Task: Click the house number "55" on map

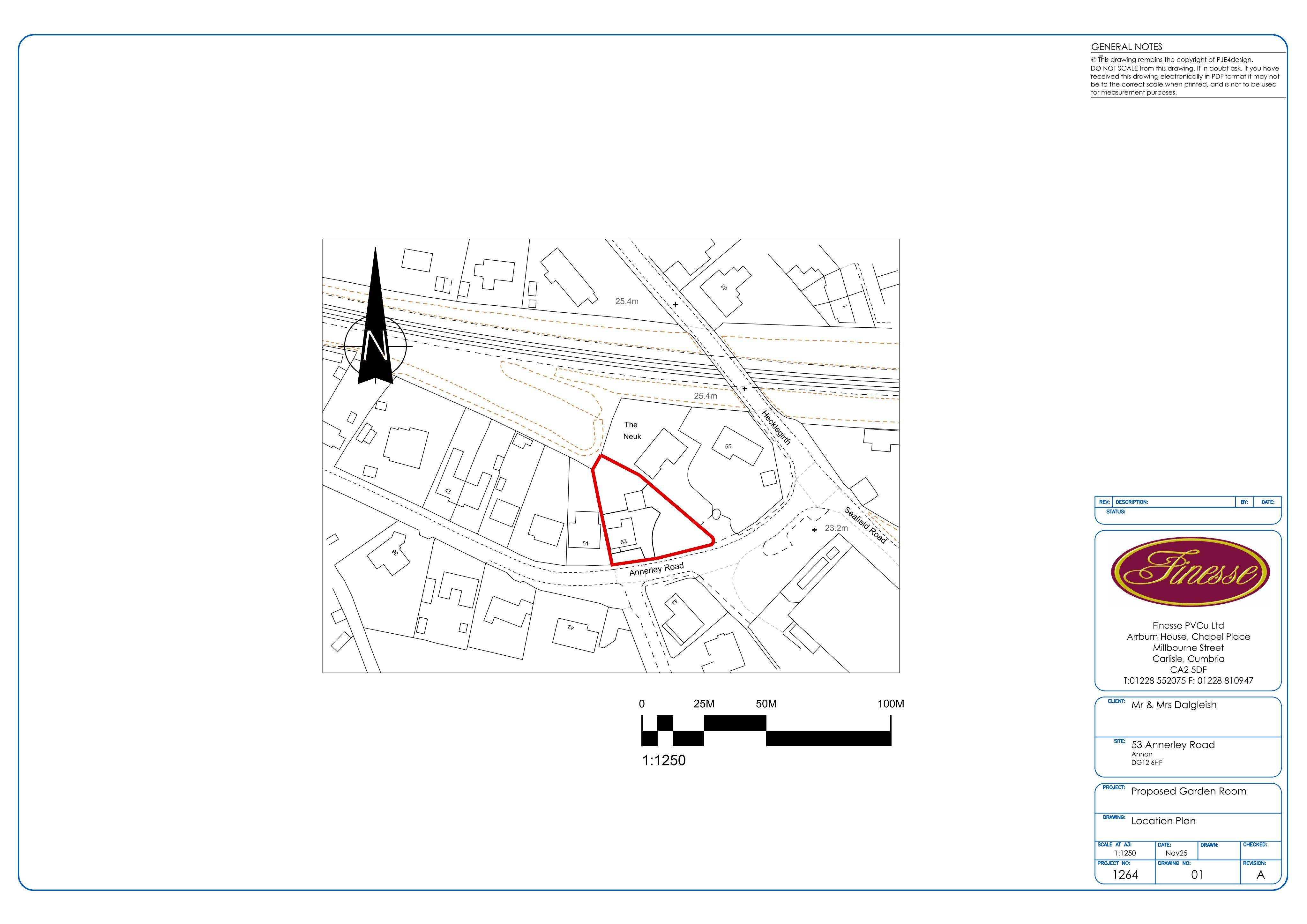Action: click(x=728, y=446)
